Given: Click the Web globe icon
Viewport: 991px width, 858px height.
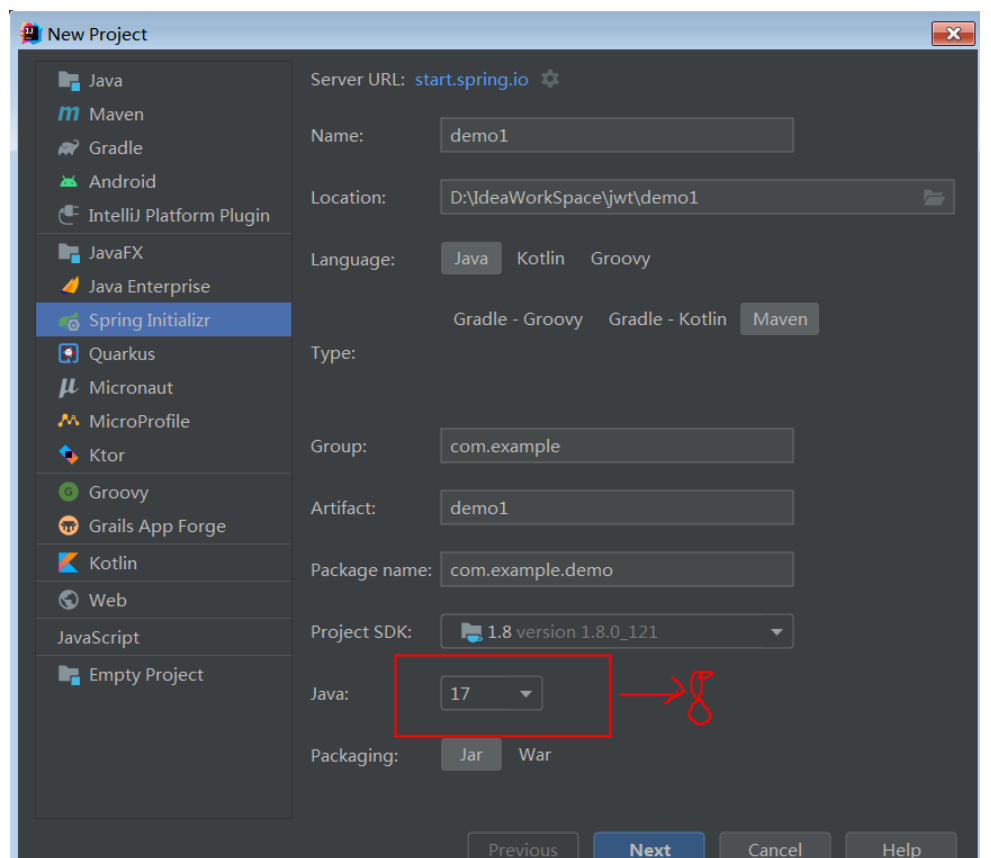Looking at the screenshot, I should pos(69,600).
